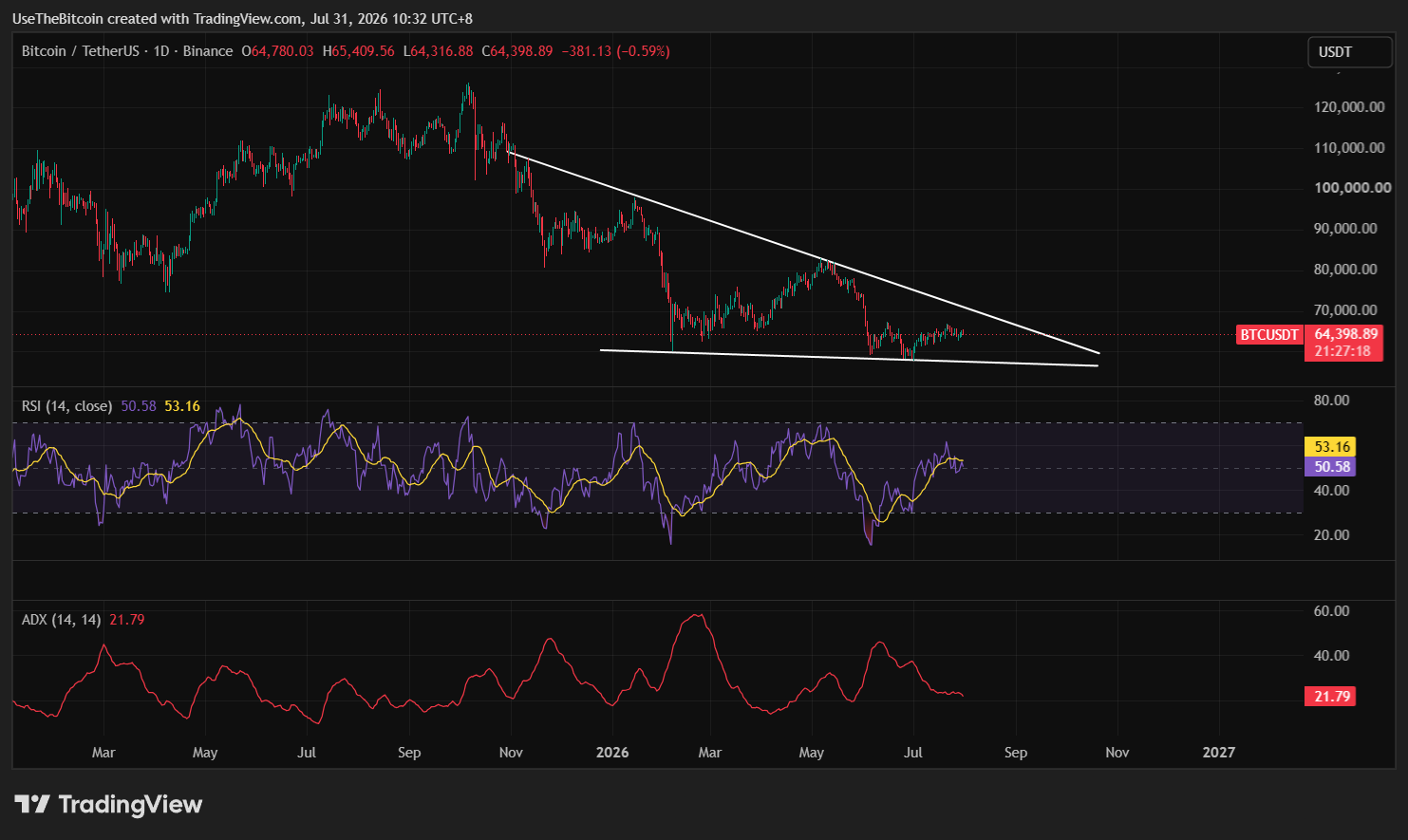Click the 90,000.00 price axis label
The image size is (1408, 840).
pos(1345,229)
